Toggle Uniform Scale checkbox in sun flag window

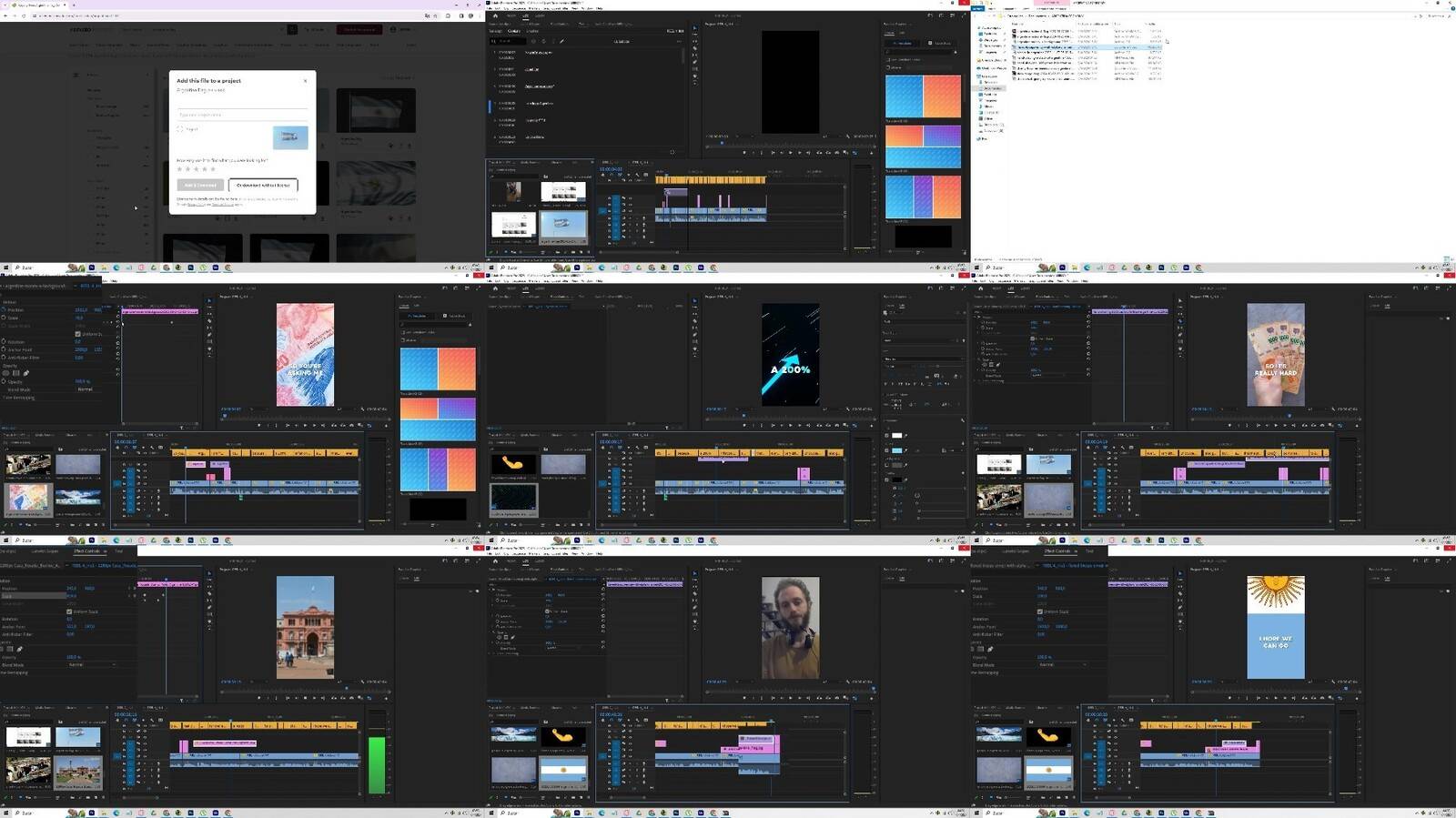pyautogui.click(x=1040, y=611)
